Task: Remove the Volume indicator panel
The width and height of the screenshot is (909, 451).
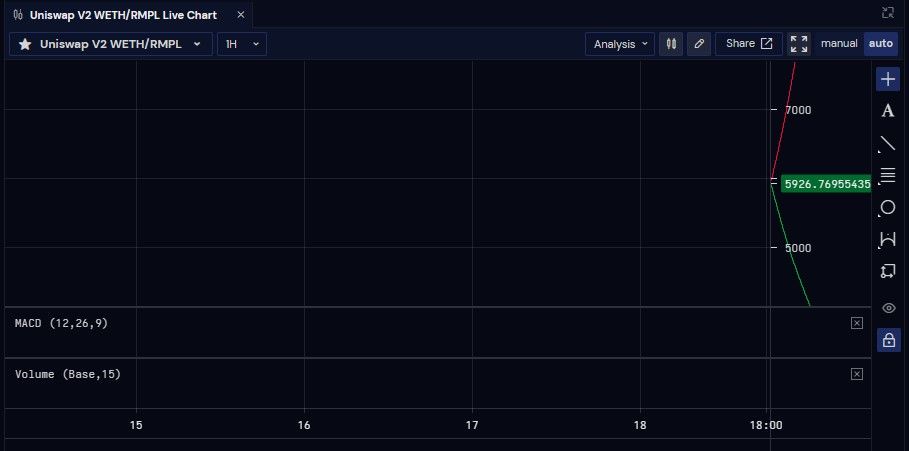Action: point(857,374)
